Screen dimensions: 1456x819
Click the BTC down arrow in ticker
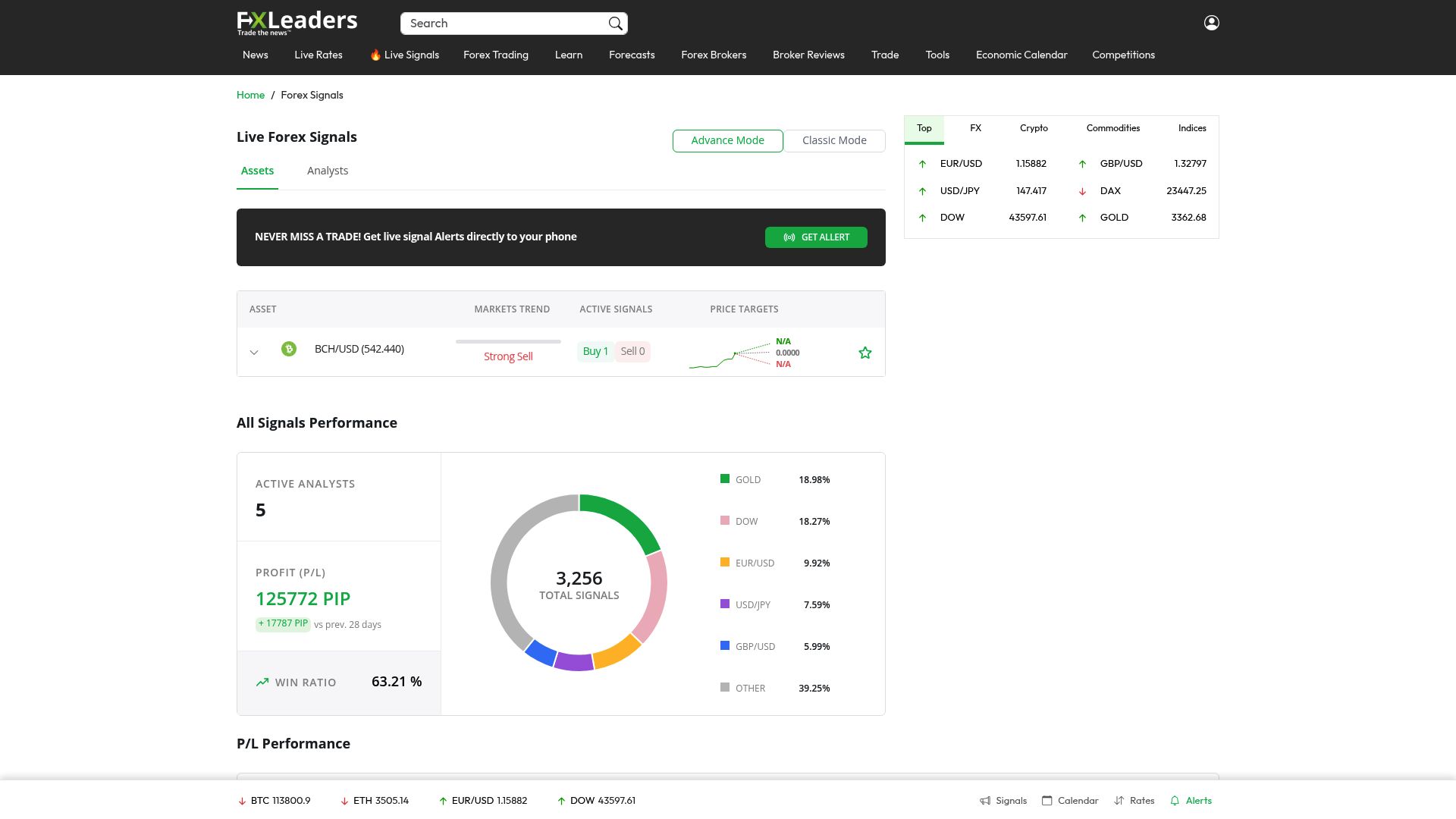243,801
